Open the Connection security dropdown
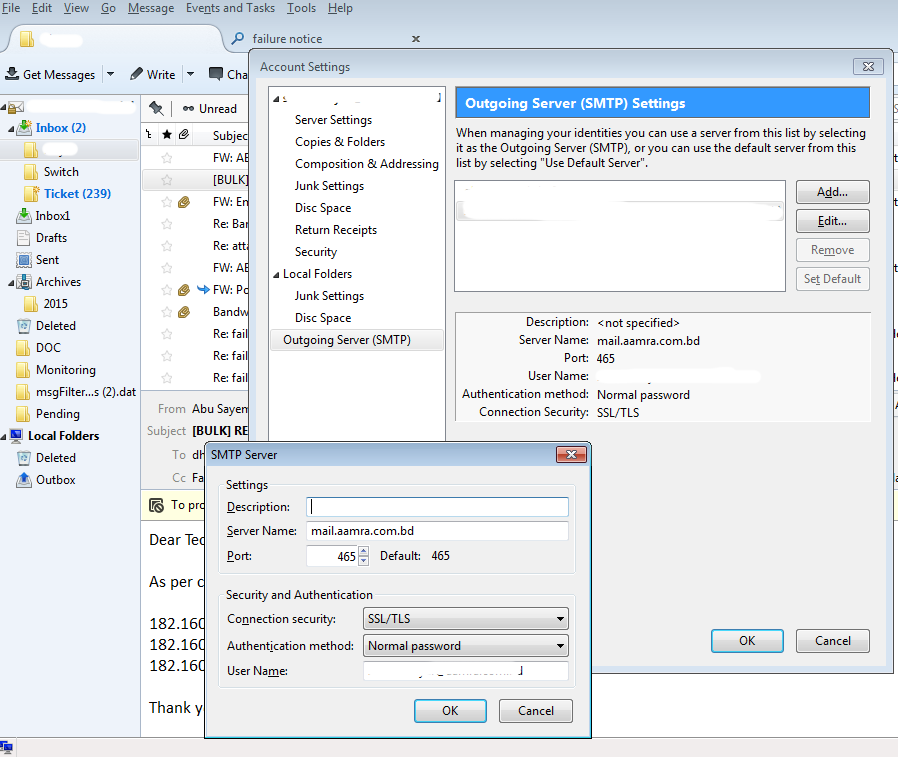 click(x=466, y=619)
